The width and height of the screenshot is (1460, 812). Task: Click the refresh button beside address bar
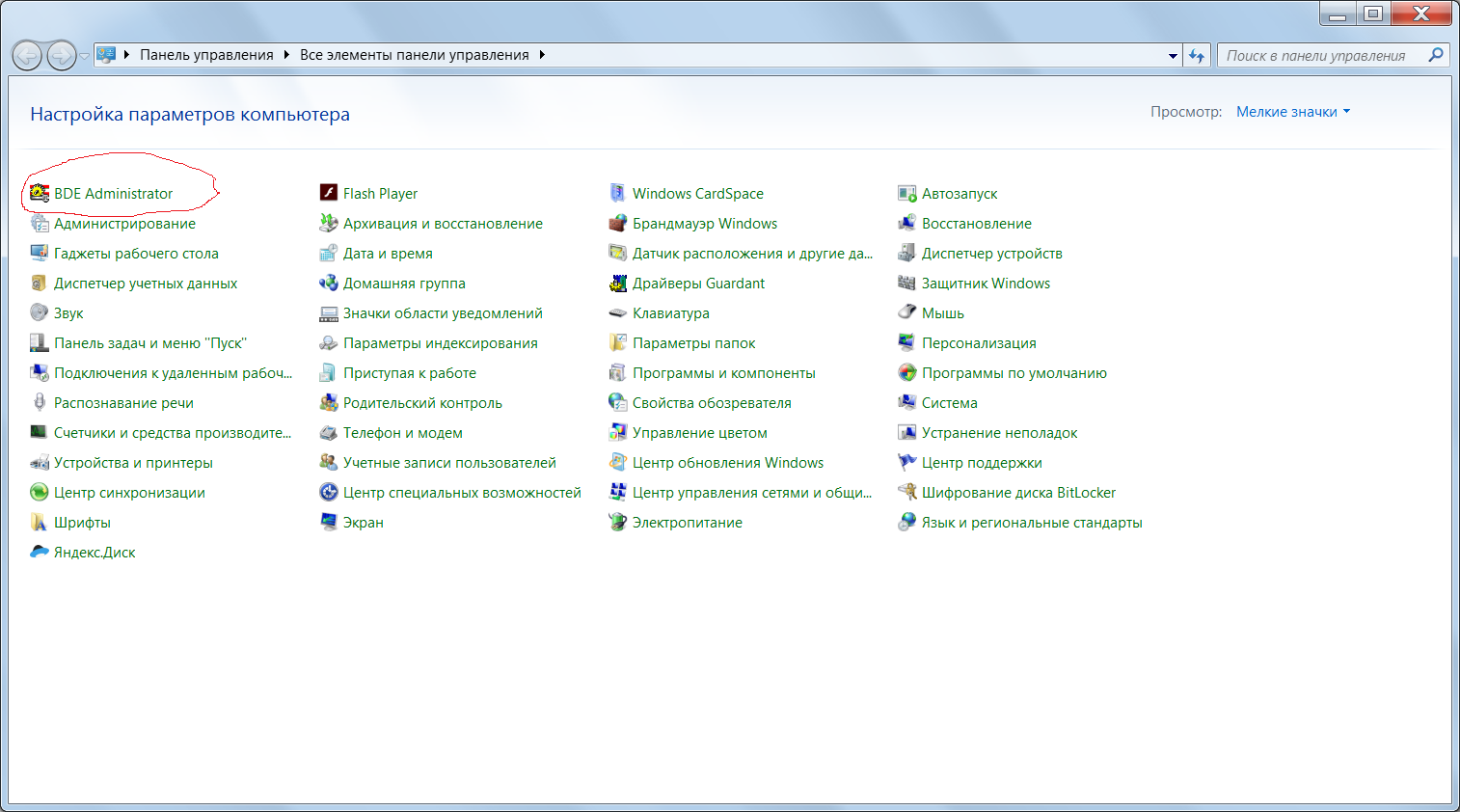coord(1197,56)
